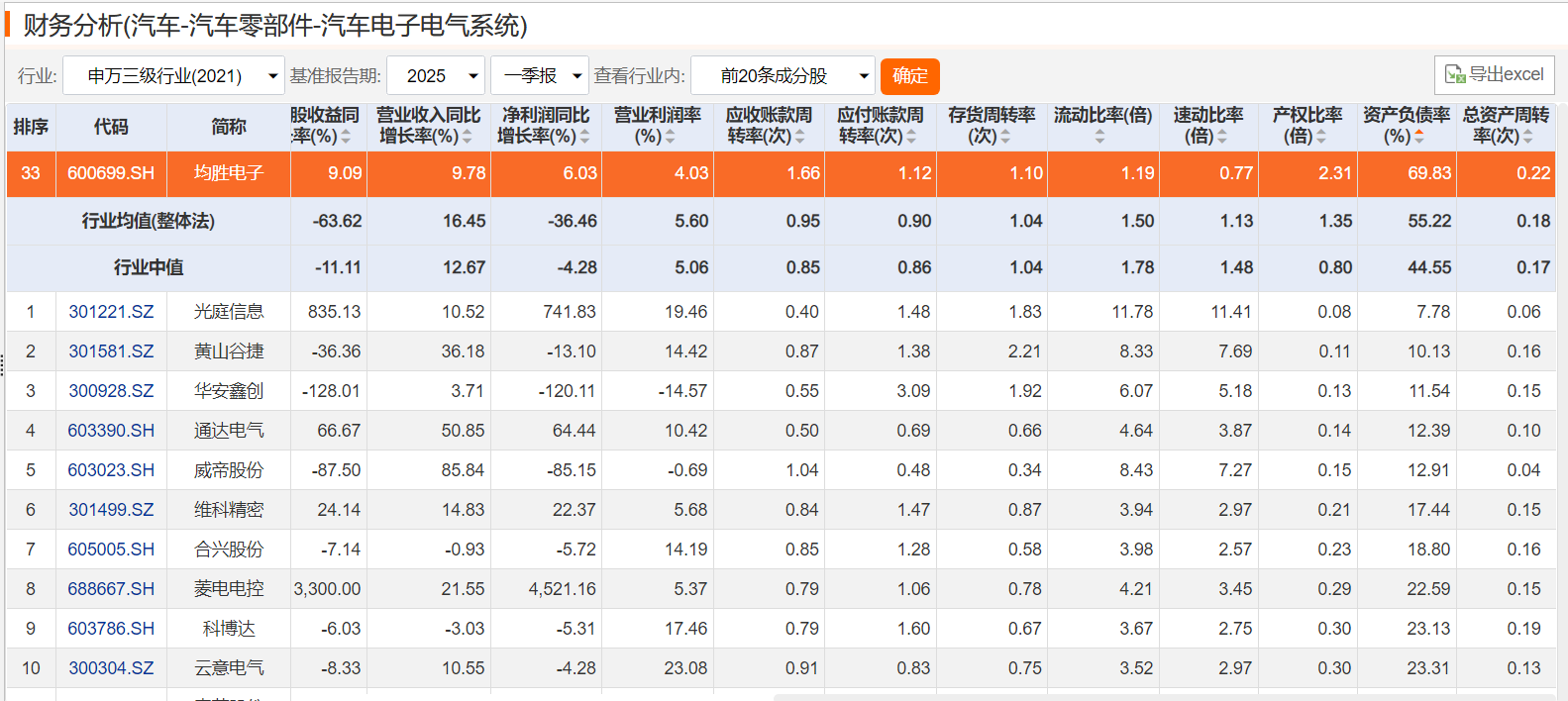Click stock name 华安鑫创
Viewport: 1568px width, 701px height.
click(229, 391)
